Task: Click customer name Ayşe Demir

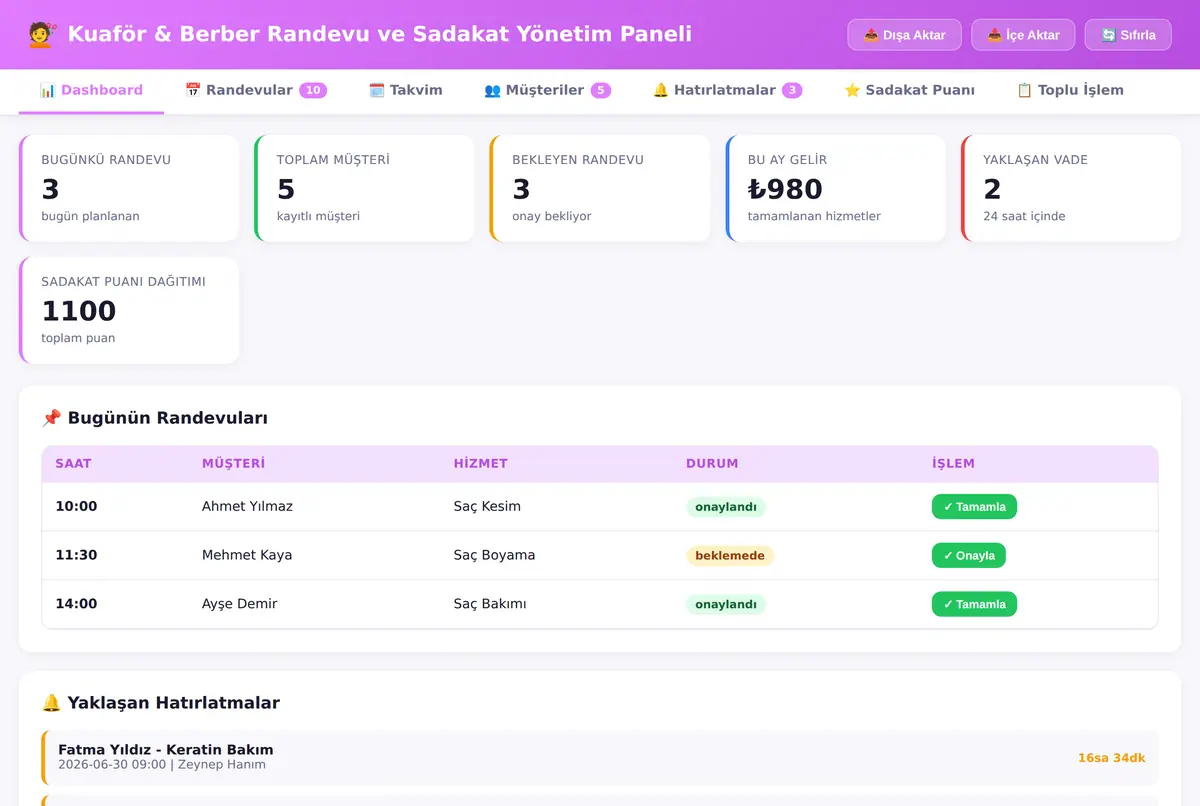Action: [240, 604]
